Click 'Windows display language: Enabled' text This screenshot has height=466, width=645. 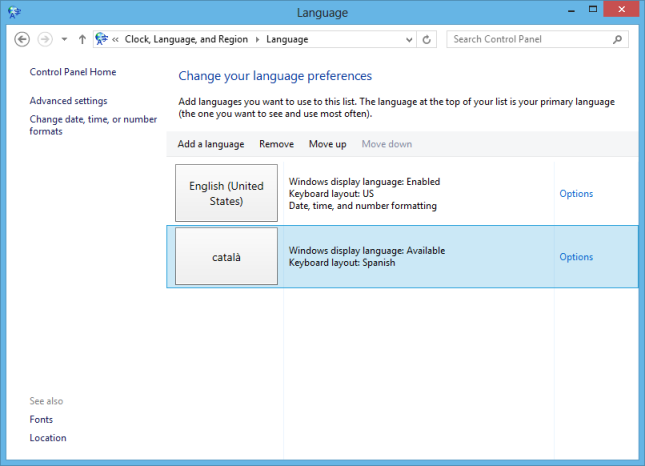click(x=364, y=181)
